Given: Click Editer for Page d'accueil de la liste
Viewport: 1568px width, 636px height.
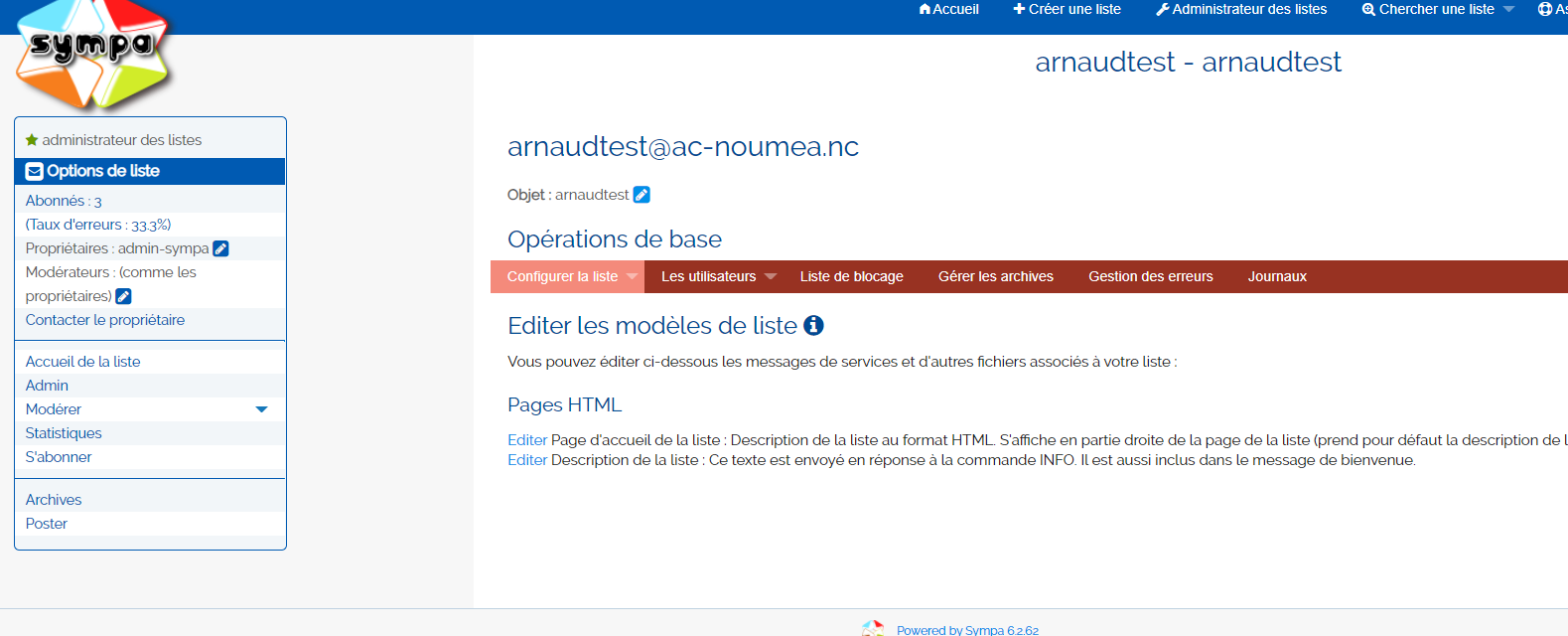Looking at the screenshot, I should [x=527, y=440].
